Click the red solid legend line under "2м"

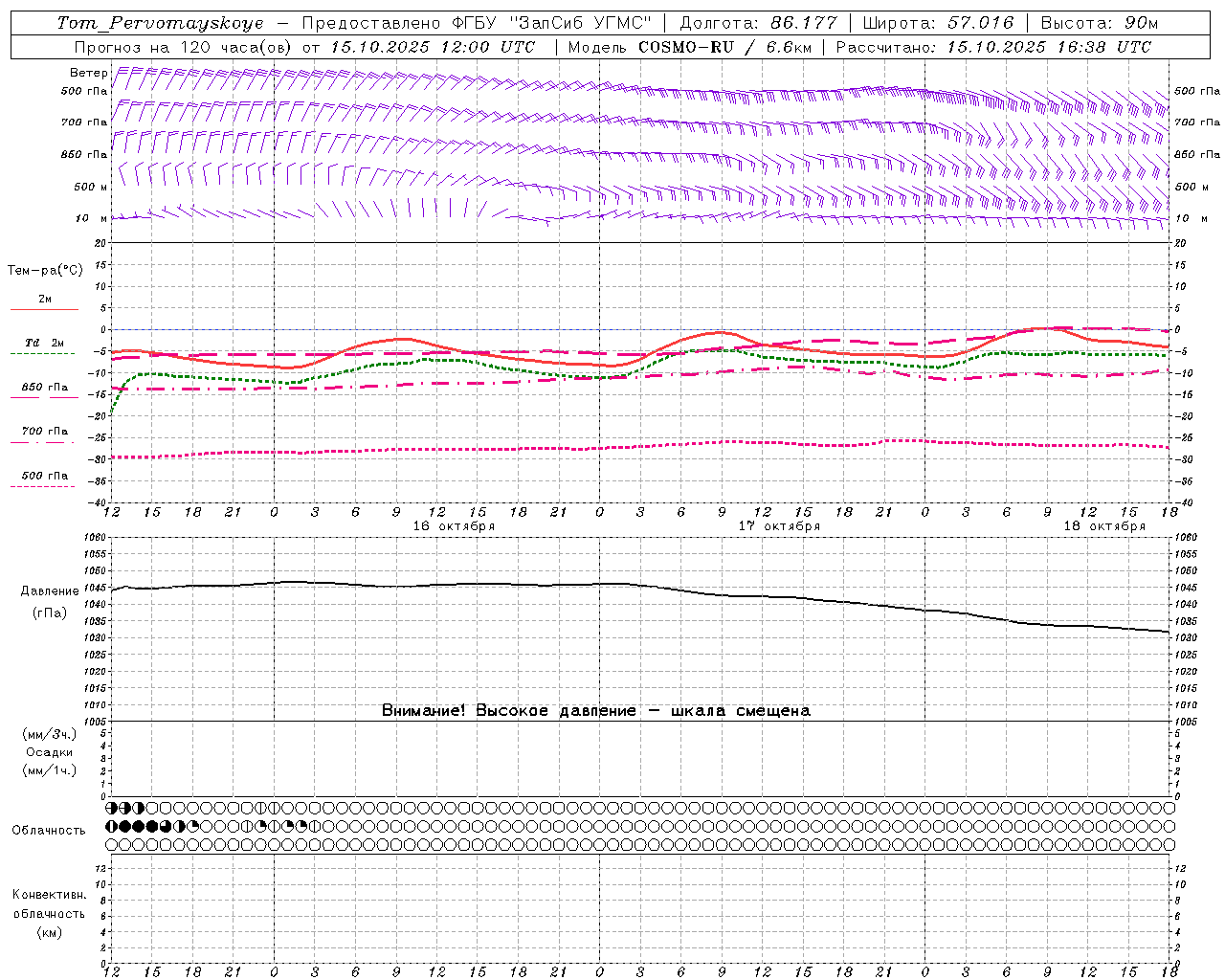click(x=44, y=309)
